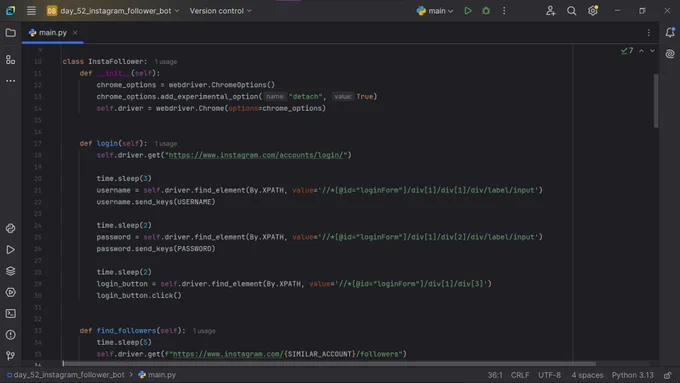Screen dimensions: 680x383
Task: Open Search Everywhere magnifier
Action: point(572,11)
